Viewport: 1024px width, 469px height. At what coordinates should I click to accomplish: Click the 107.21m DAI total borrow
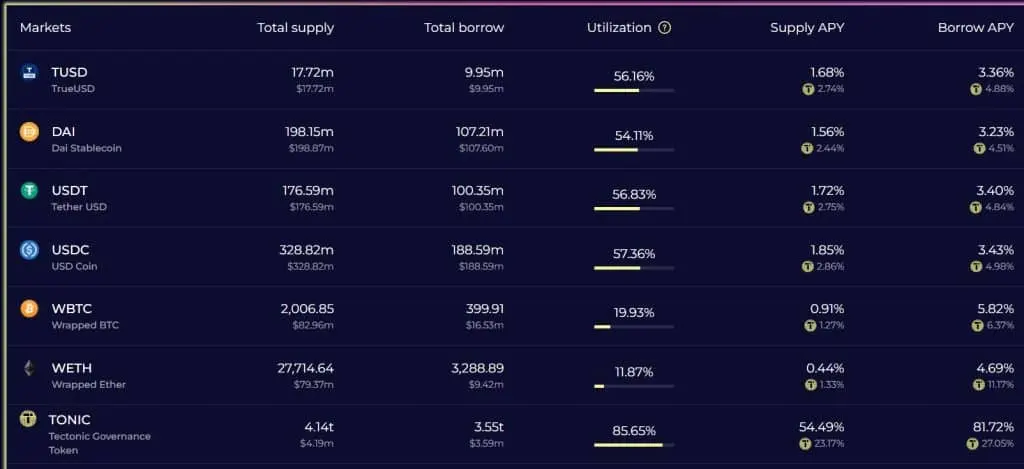click(x=479, y=131)
